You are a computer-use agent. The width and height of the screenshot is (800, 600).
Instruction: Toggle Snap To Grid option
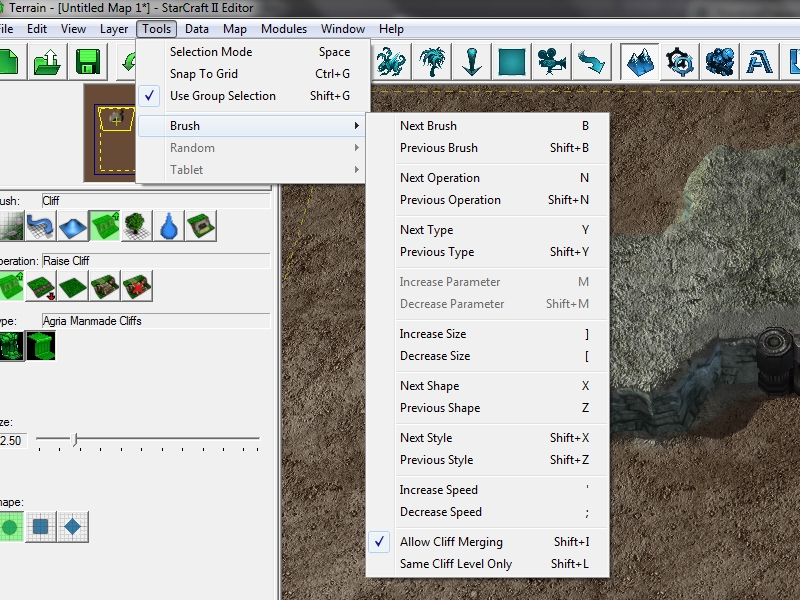(x=251, y=74)
